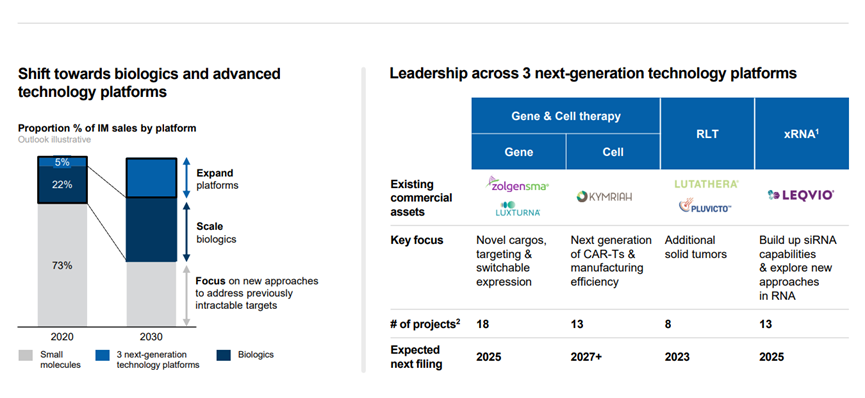Screen dimensions: 865x398
Task: Click the 73% segment of 2020 bar
Action: 62,265
